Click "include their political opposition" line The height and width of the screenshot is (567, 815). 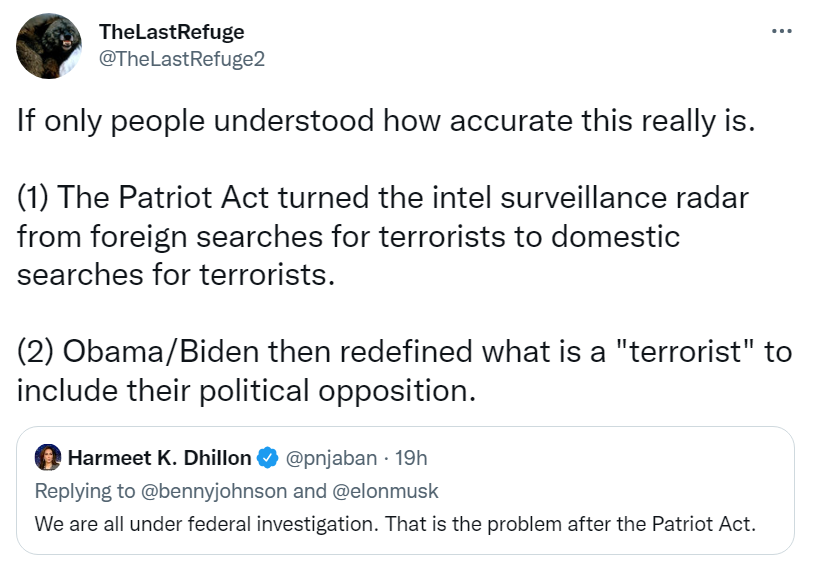[244, 390]
